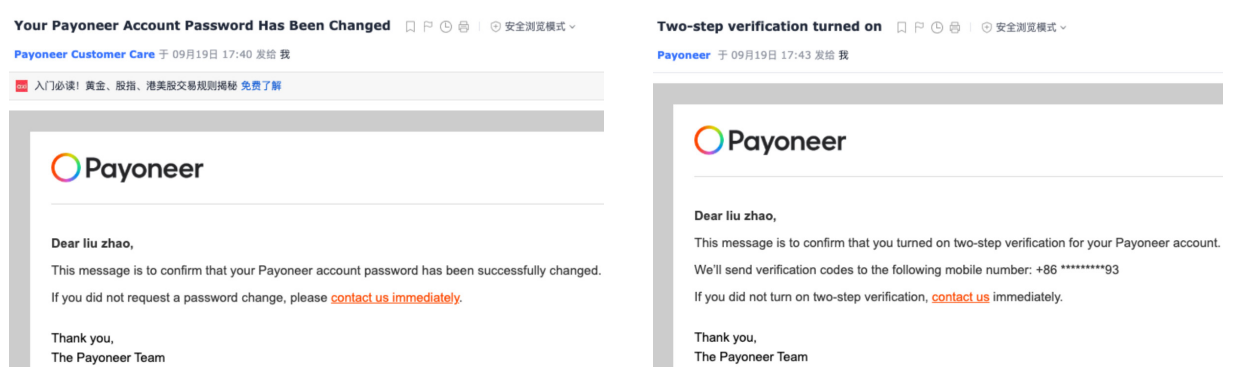Viewport: 1238px width, 383px height.
Task: Bookmark the two-step verification email
Action: click(x=902, y=27)
